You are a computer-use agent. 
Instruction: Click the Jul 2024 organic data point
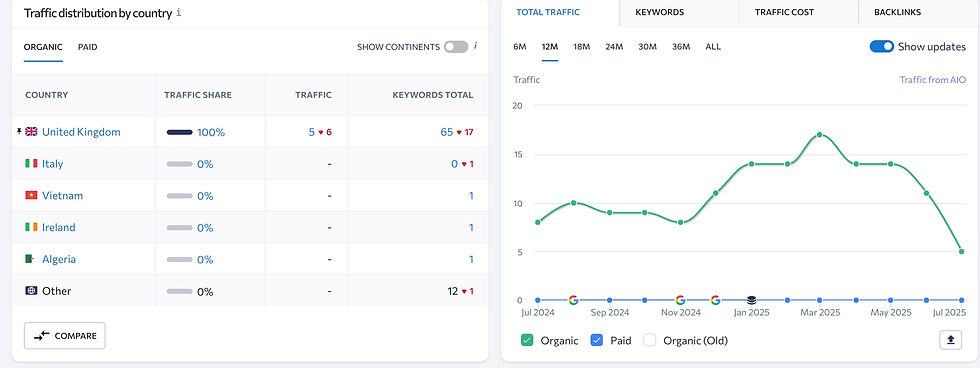538,222
